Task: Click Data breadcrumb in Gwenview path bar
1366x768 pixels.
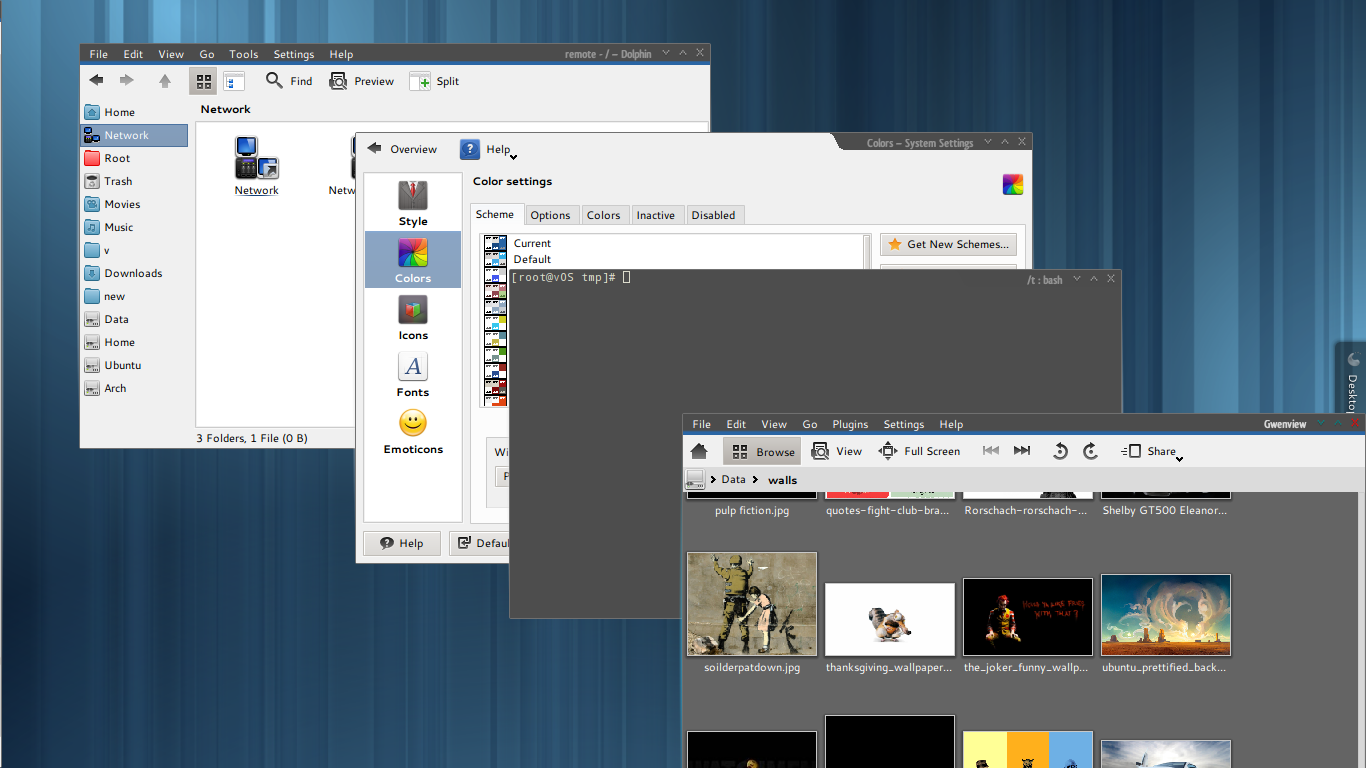Action: coord(734,480)
